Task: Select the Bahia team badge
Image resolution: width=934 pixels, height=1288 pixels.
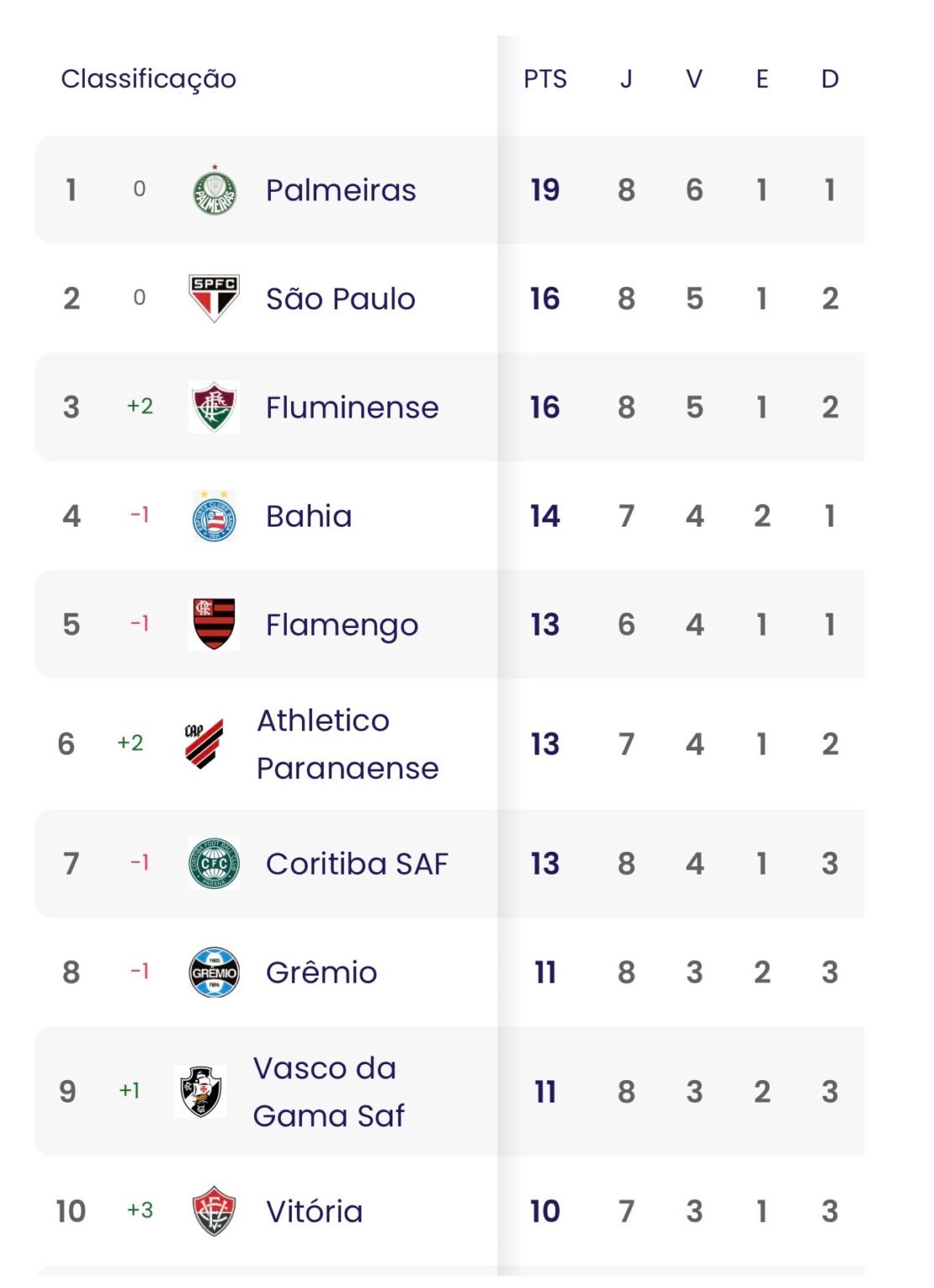Action: pos(214,516)
